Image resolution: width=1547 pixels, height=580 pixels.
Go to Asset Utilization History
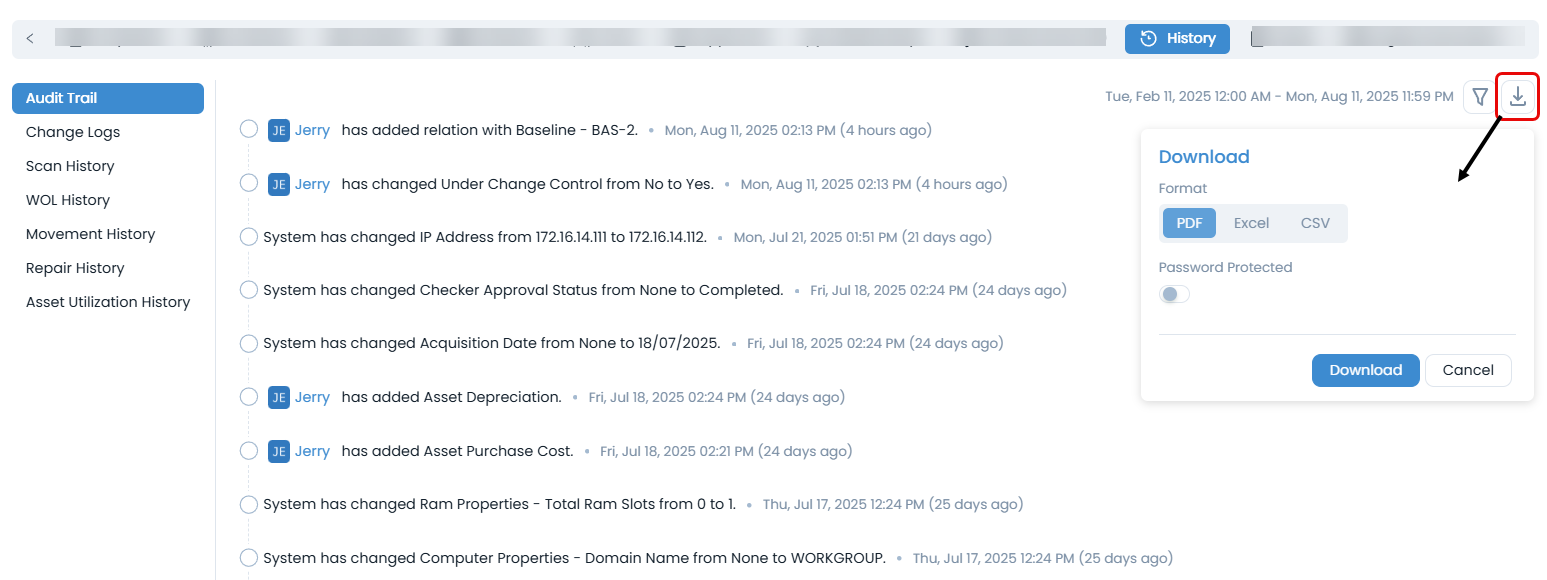click(x=108, y=302)
